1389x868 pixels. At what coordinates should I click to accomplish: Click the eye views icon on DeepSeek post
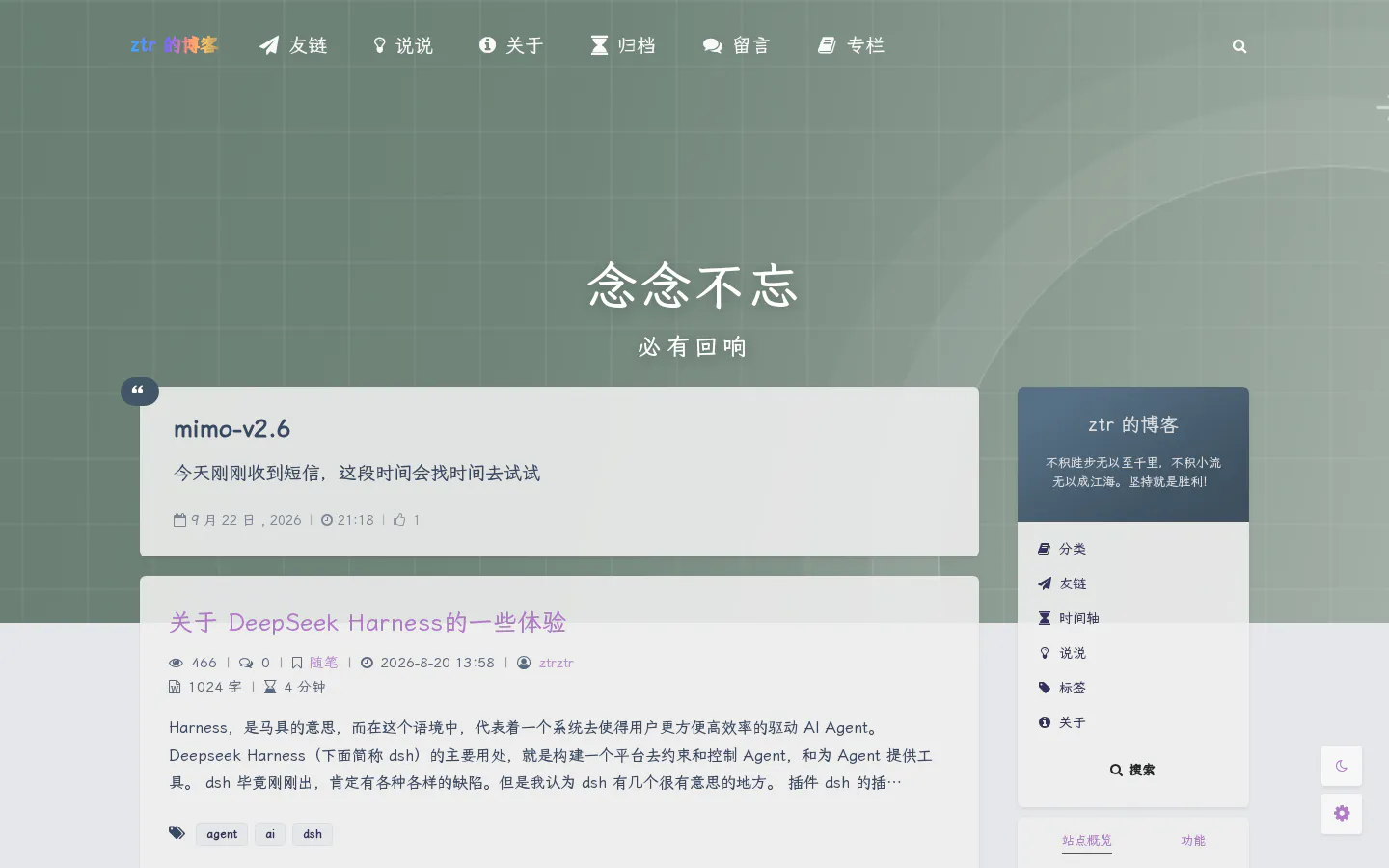click(176, 663)
